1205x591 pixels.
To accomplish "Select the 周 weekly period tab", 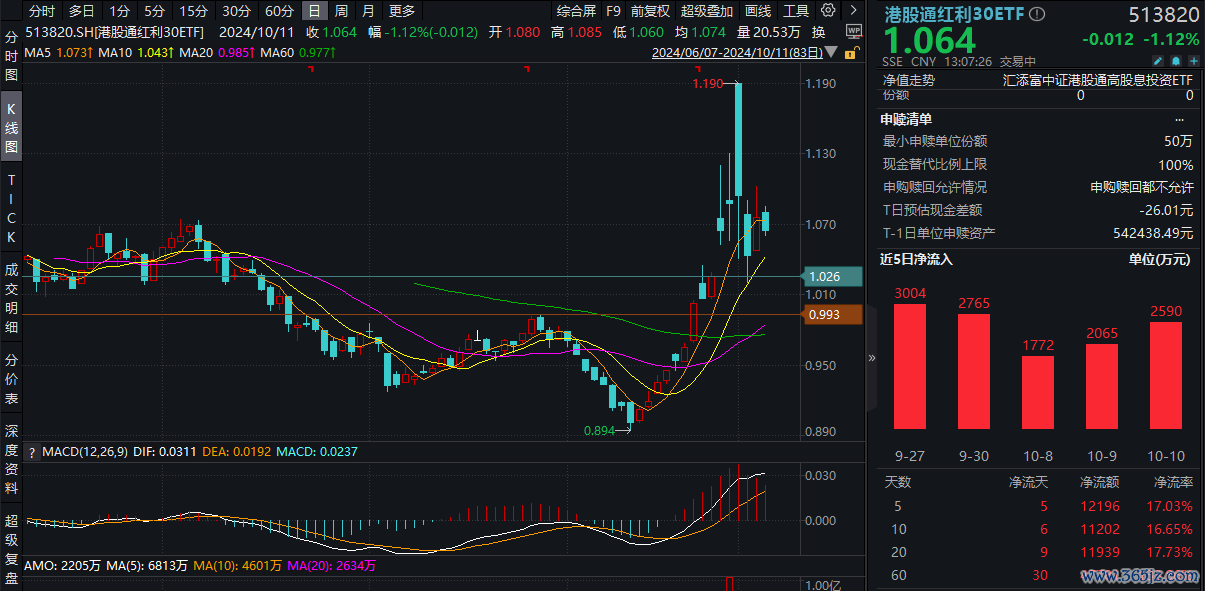I will 341,11.
